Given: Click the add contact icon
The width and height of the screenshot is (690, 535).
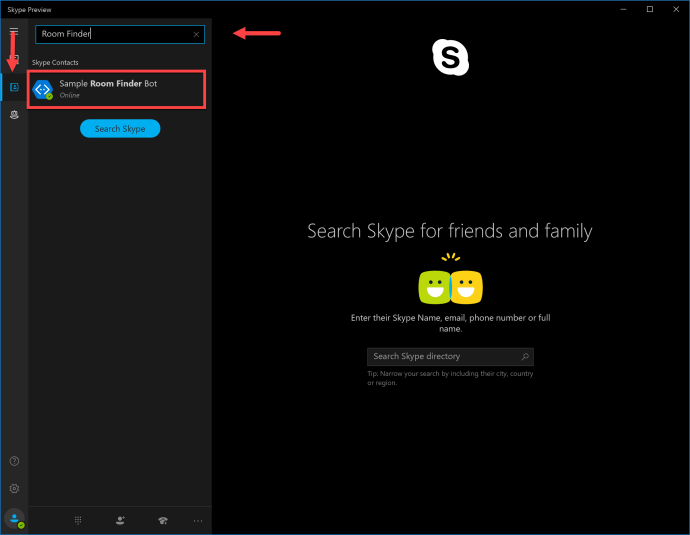Looking at the screenshot, I should point(120,520).
